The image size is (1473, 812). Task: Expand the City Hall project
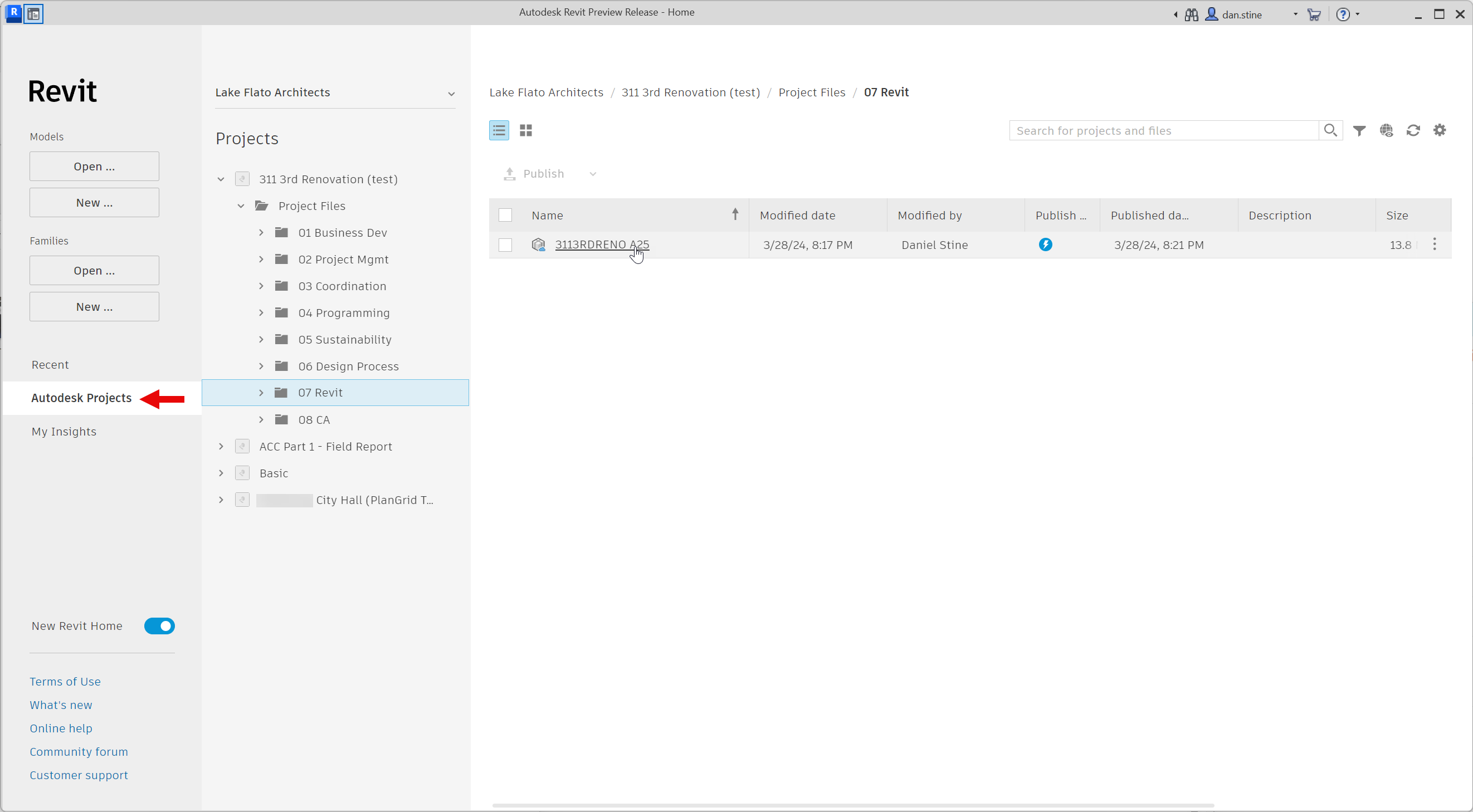pos(221,500)
